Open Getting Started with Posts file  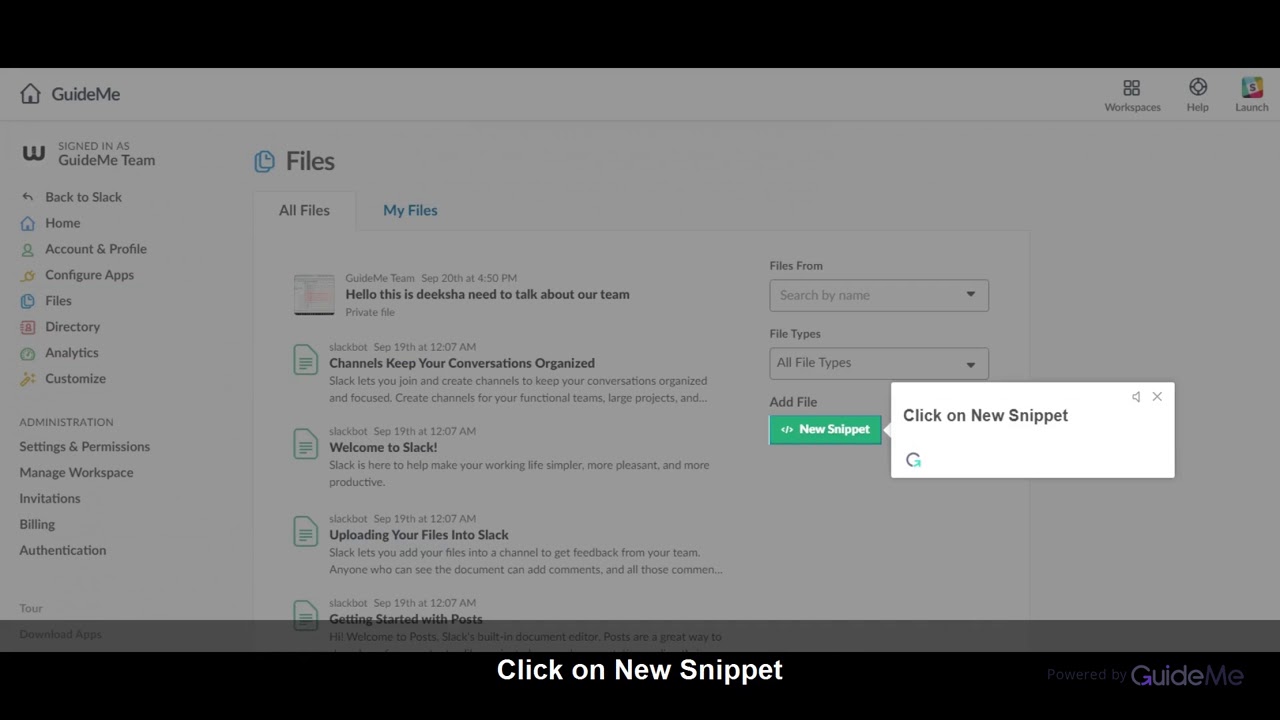406,619
